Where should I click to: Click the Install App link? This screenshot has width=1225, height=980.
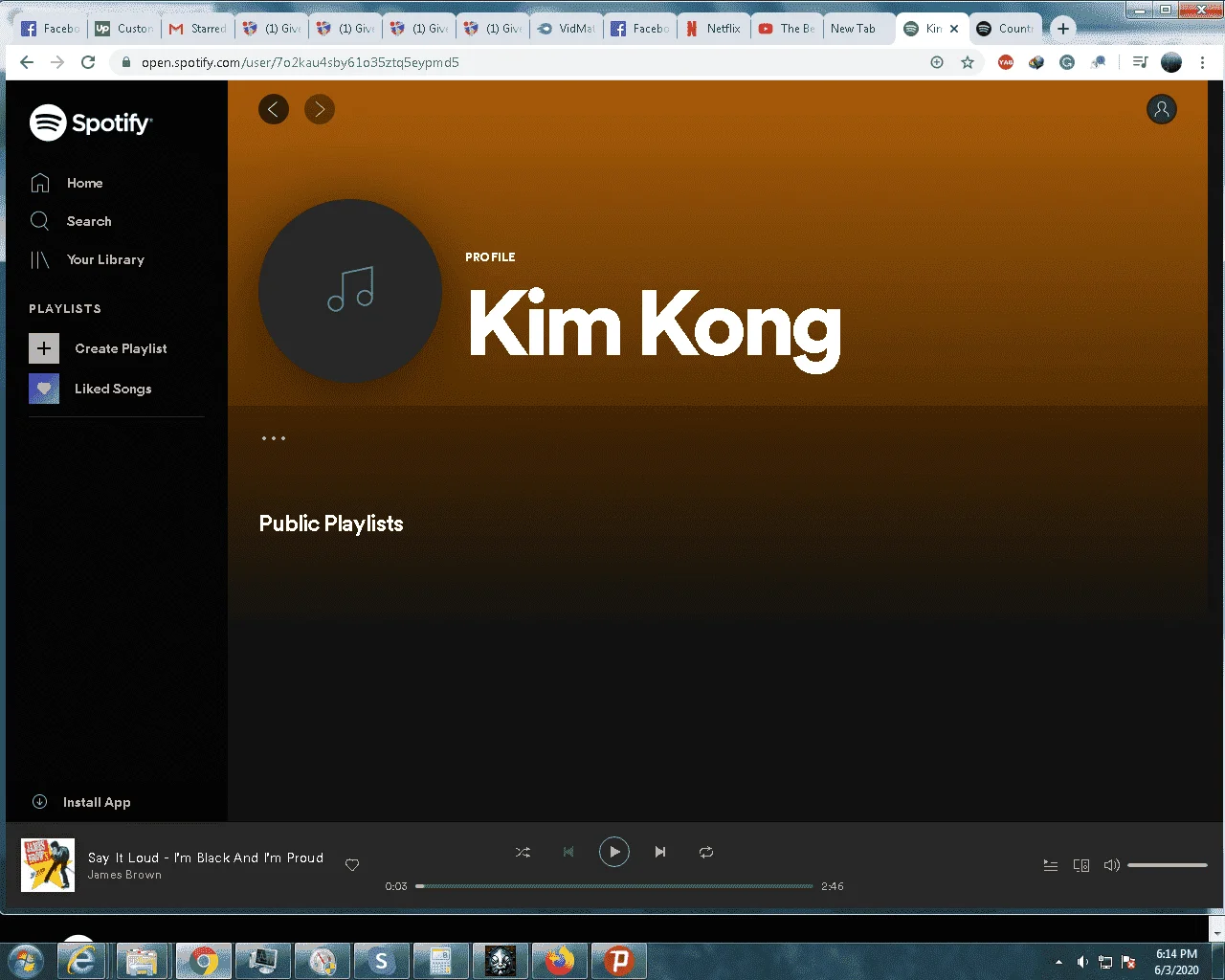pyautogui.click(x=81, y=802)
